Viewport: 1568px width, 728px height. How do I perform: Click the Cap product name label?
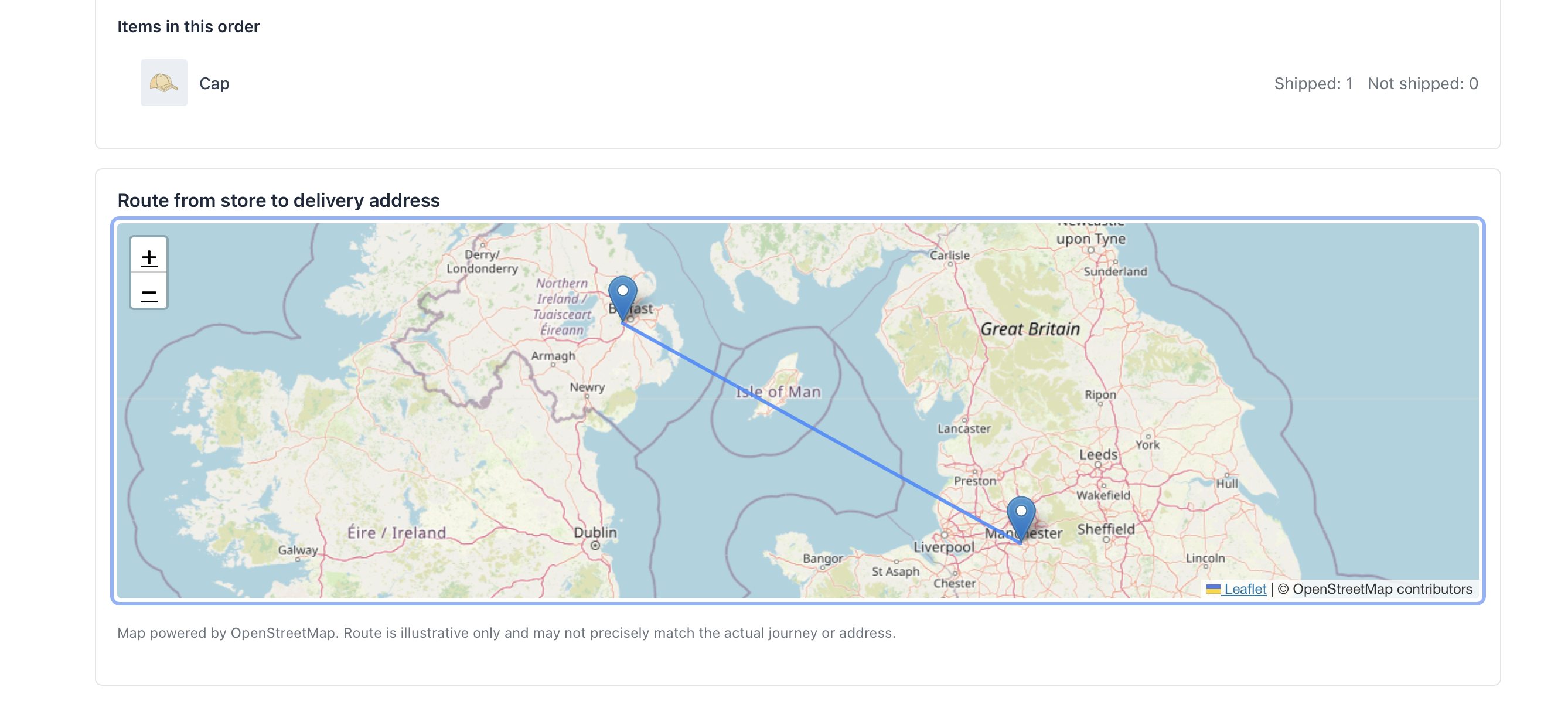point(214,83)
